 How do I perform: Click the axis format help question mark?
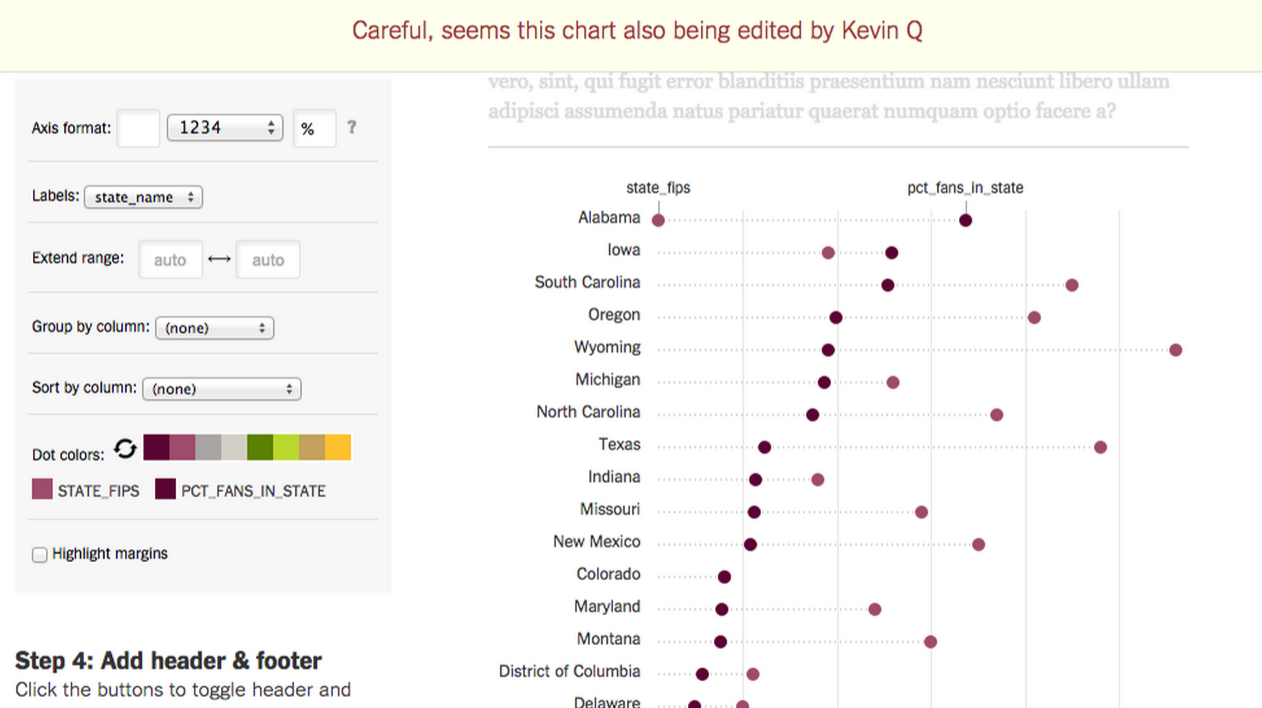[x=351, y=127]
